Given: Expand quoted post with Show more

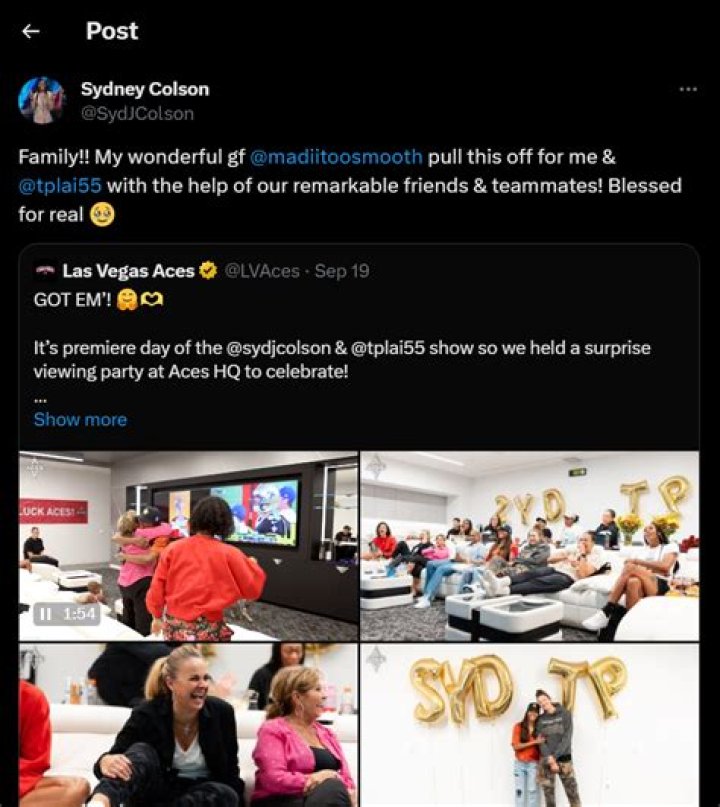Looking at the screenshot, I should click(80, 419).
